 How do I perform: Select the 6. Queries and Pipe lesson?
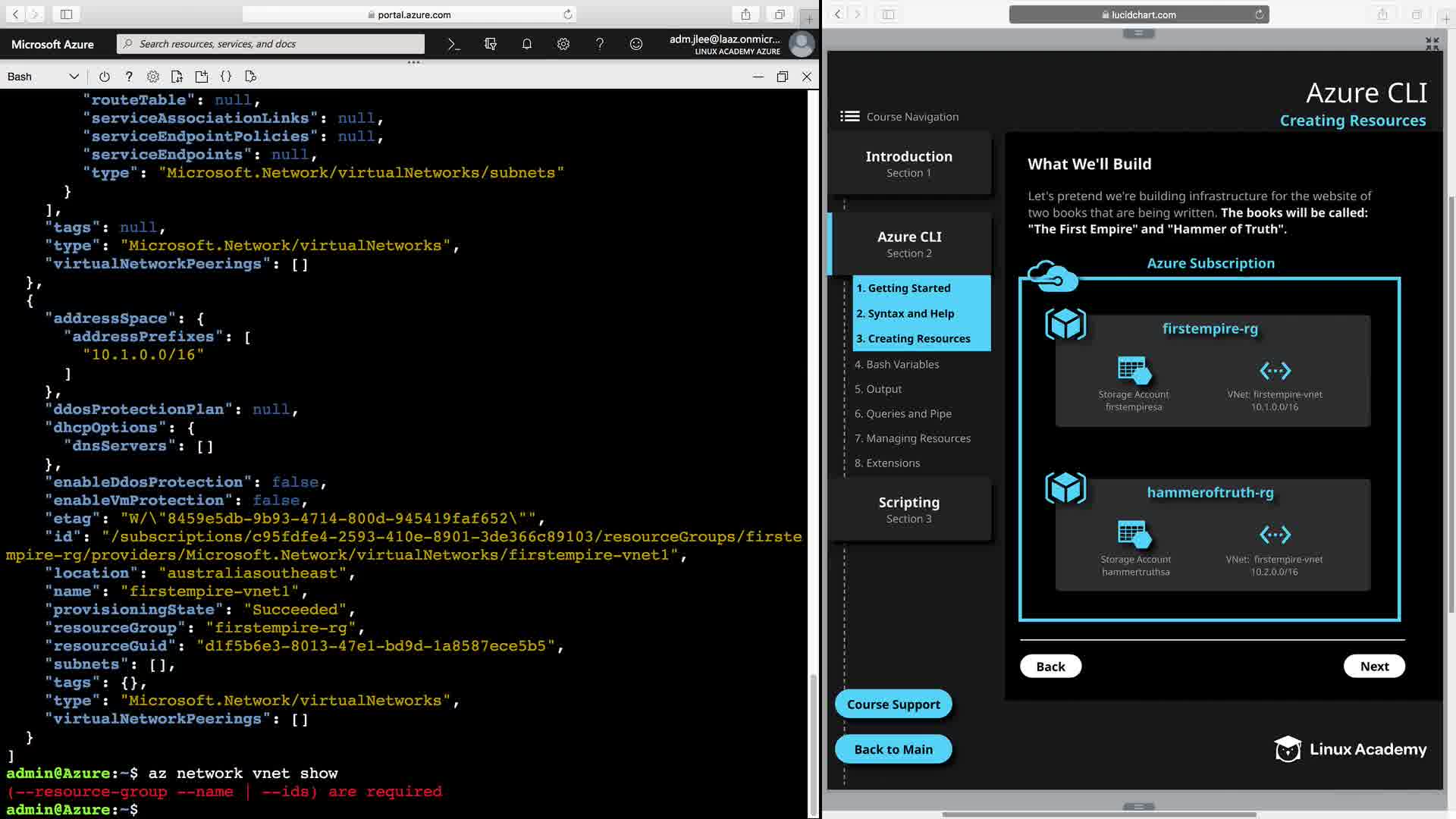coord(902,414)
